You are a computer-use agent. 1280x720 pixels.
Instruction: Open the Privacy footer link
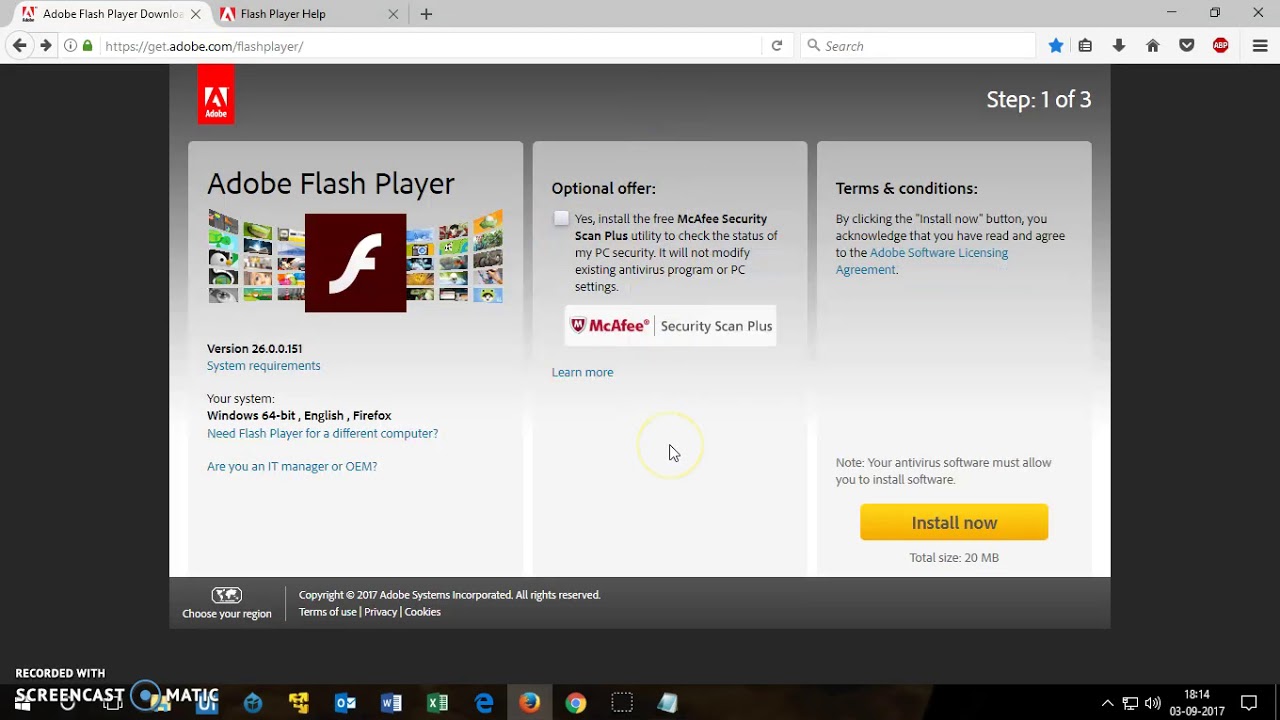point(380,612)
